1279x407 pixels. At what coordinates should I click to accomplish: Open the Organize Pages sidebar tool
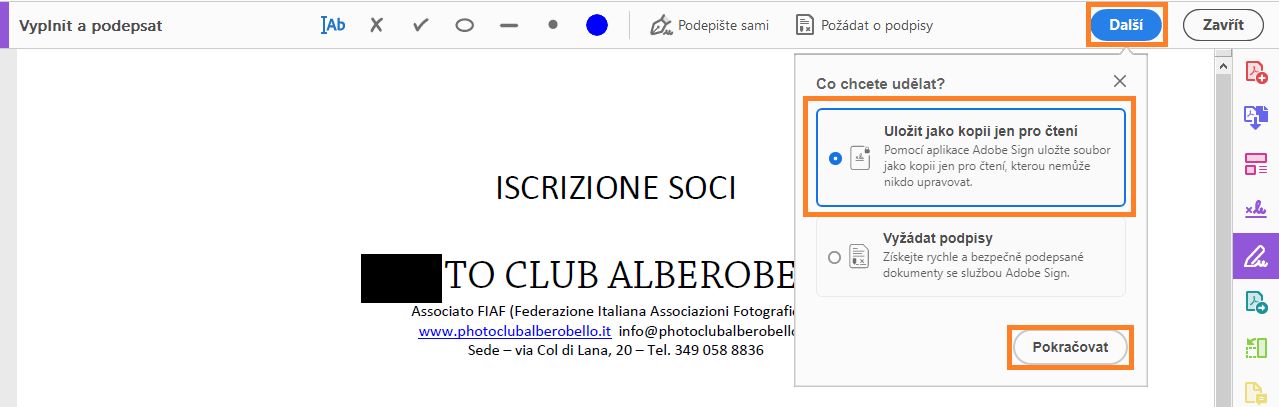click(1255, 163)
